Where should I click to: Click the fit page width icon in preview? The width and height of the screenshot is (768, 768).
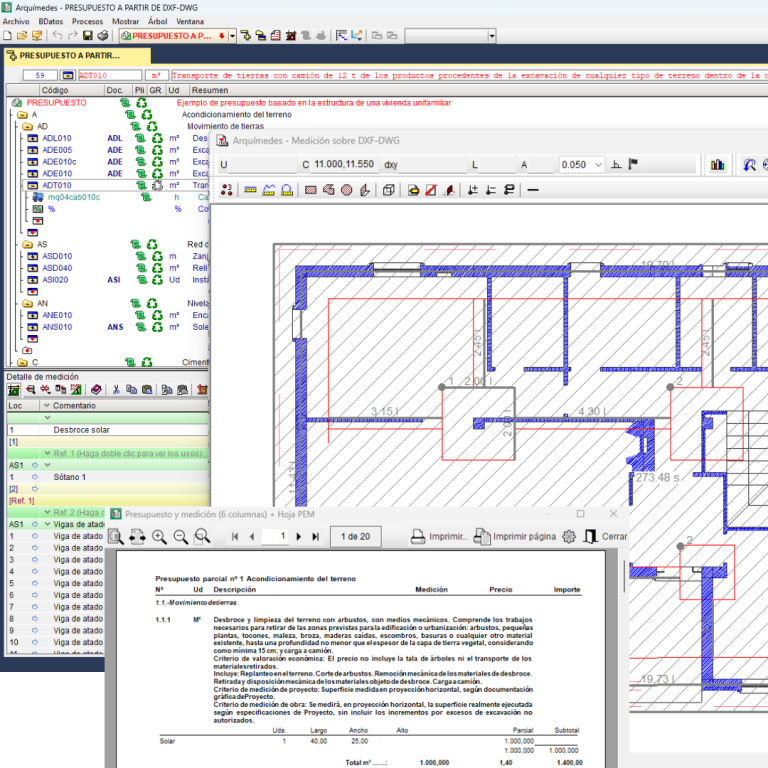tap(137, 537)
